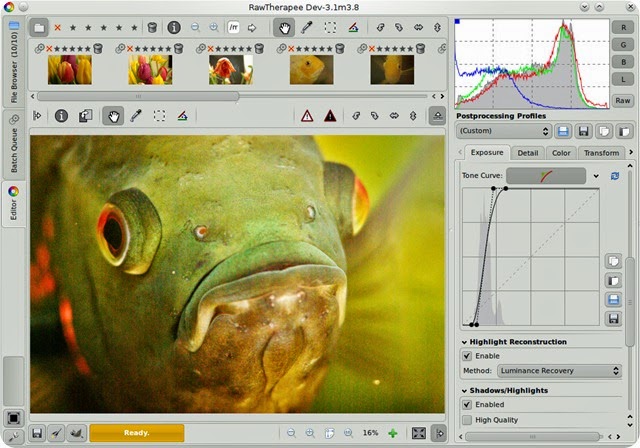Open the Color tab

point(561,153)
